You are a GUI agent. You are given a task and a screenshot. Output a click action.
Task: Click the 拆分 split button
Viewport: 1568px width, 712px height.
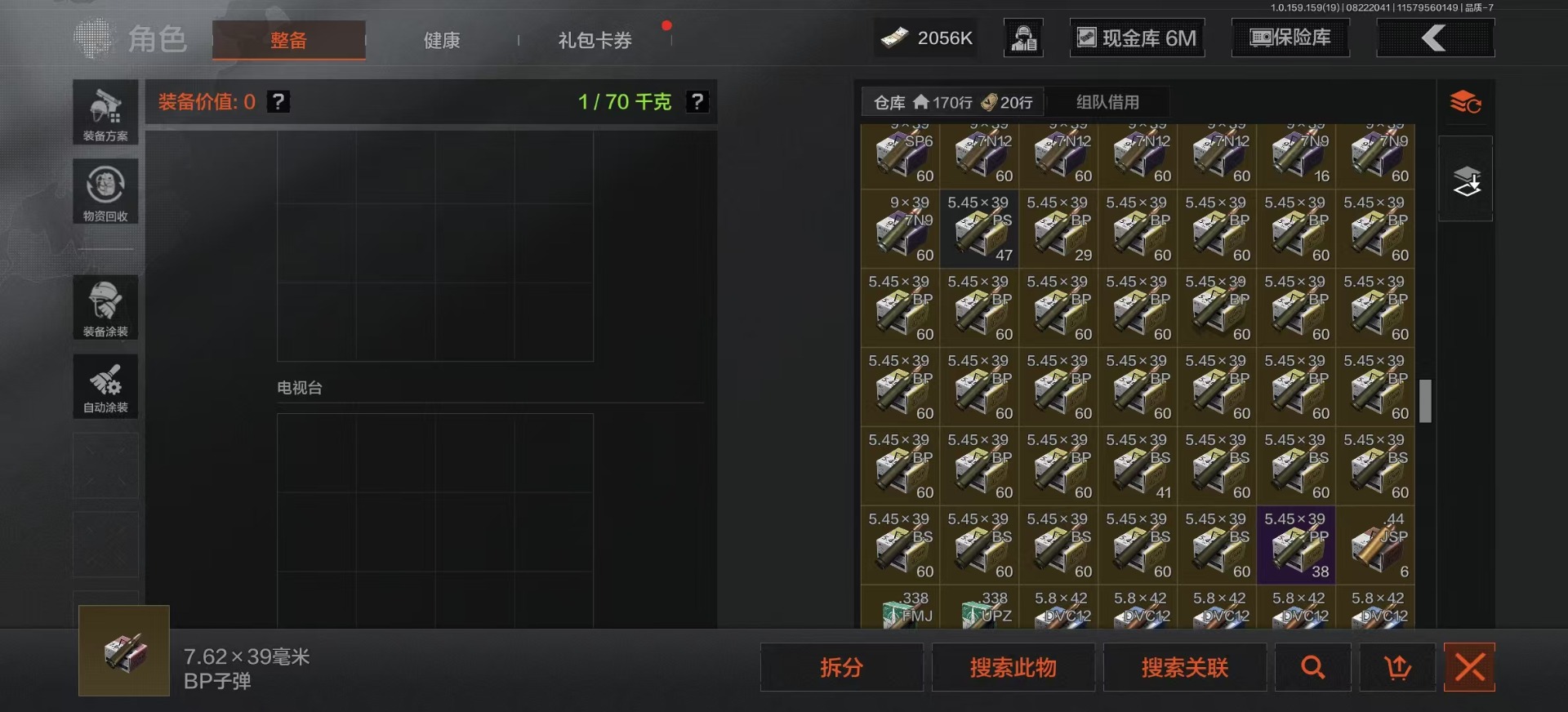pos(842,668)
